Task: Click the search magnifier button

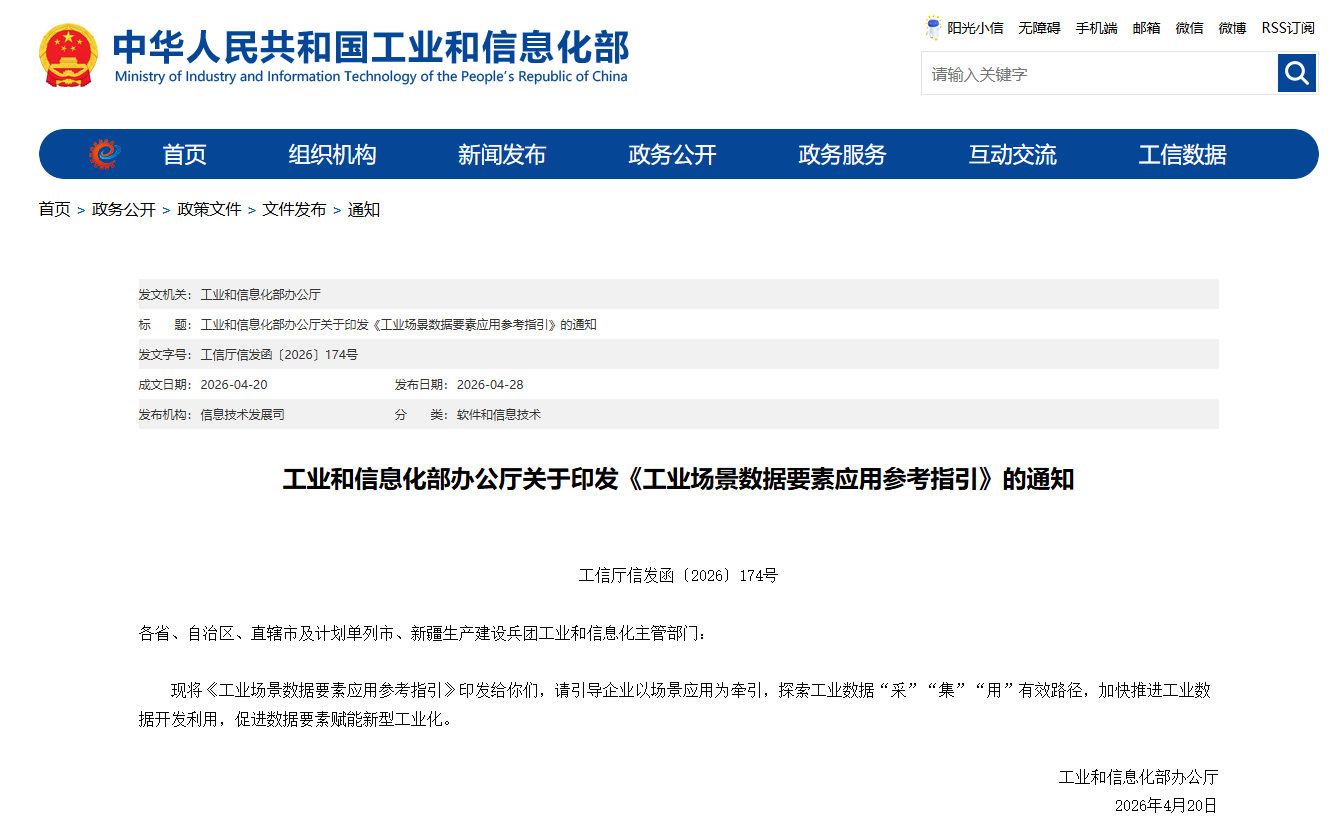Action: point(1297,73)
